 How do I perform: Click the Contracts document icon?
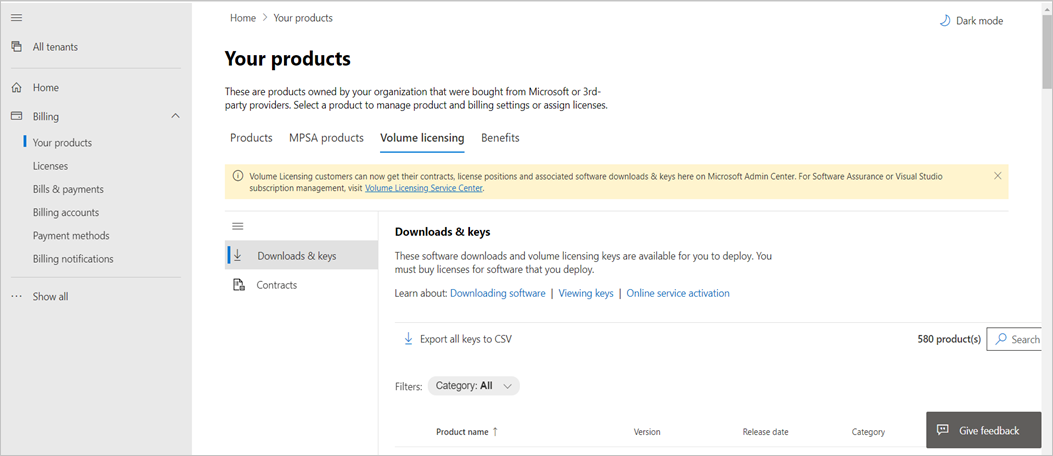click(238, 285)
